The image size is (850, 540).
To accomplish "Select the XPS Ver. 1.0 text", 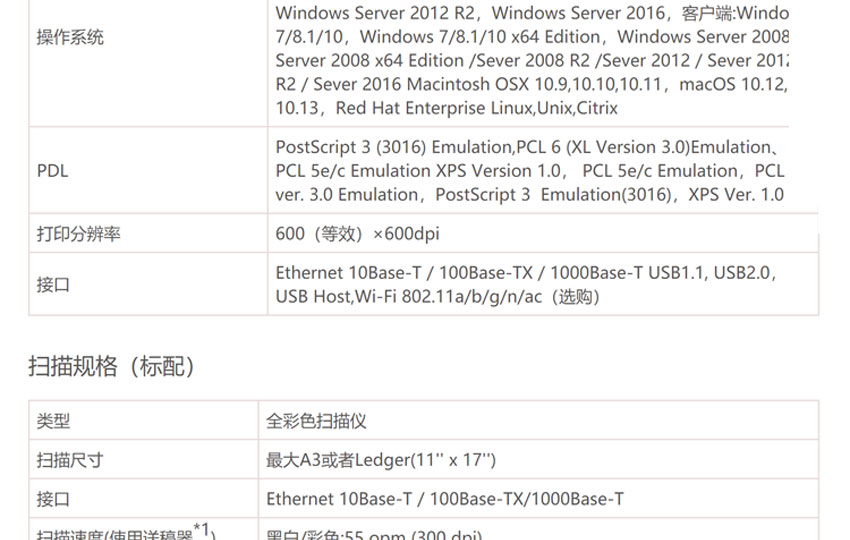I will tap(736, 195).
